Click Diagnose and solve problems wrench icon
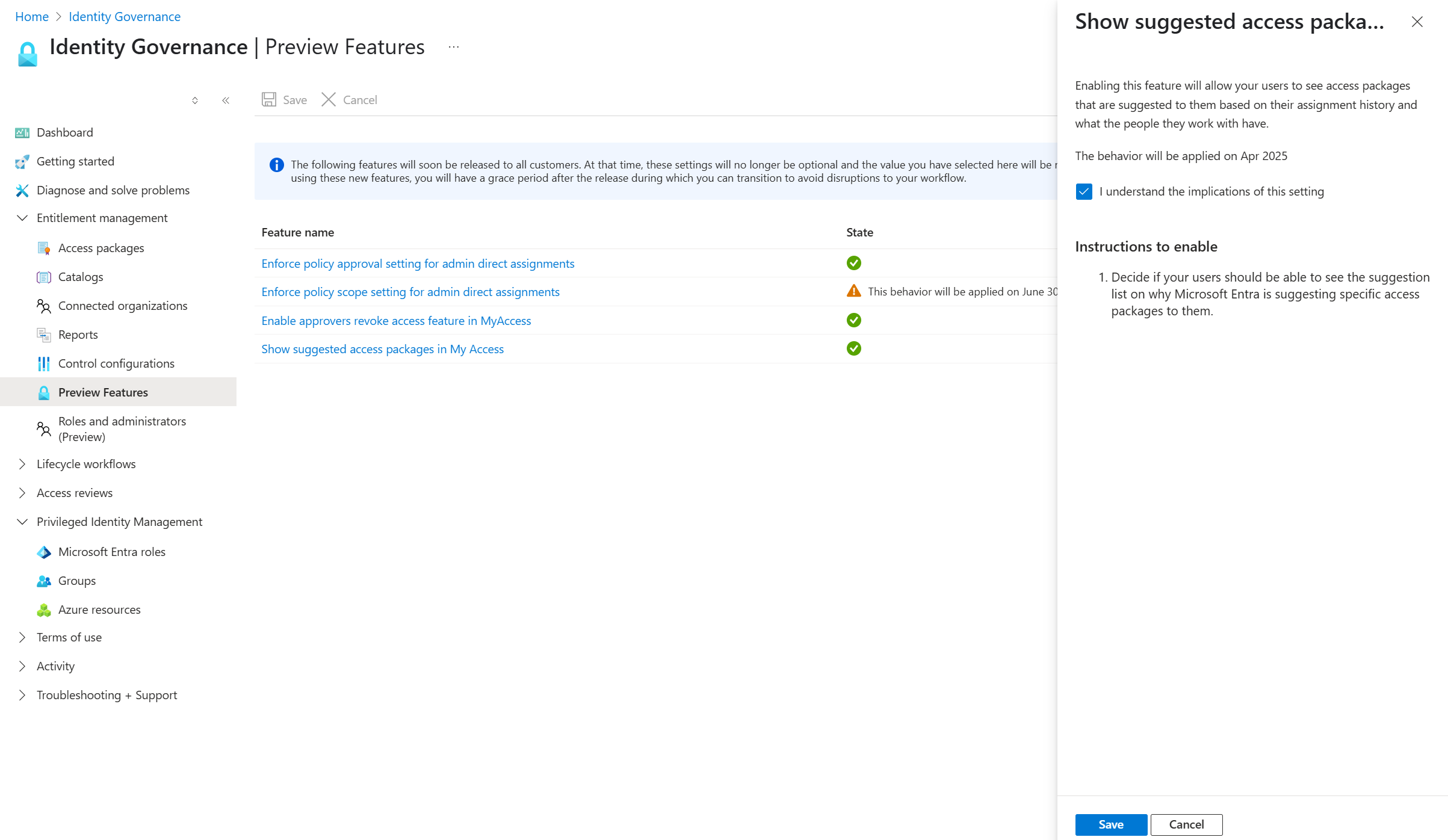 pos(22,190)
